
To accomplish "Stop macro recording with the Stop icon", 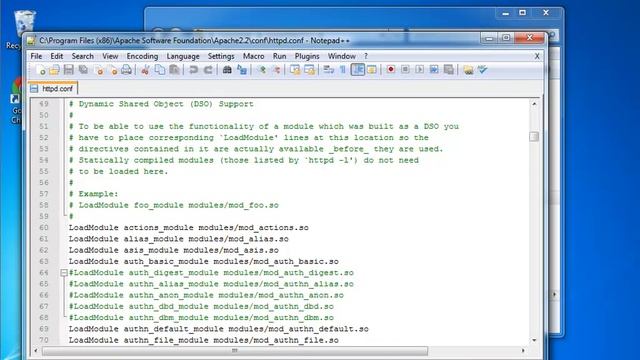I will (405, 70).
